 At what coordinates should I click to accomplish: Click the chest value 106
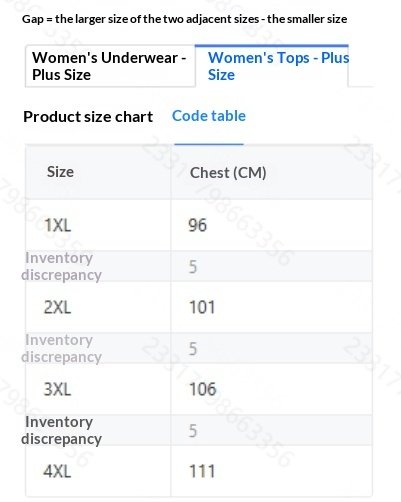[203, 389]
